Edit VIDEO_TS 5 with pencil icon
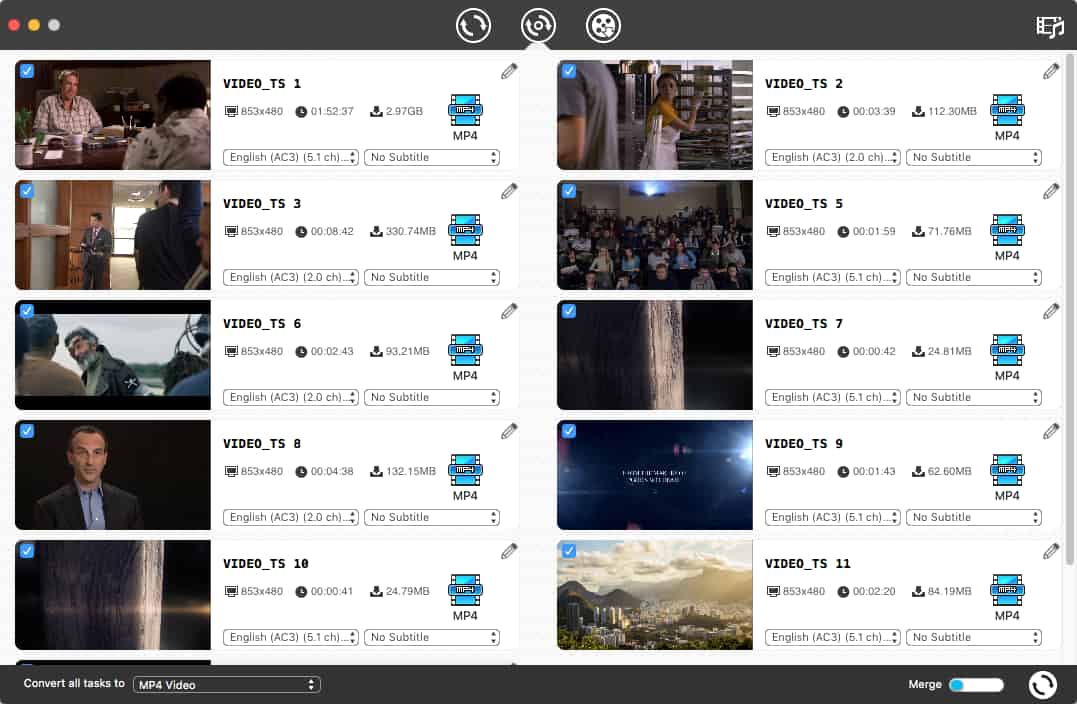This screenshot has width=1077, height=704. pyautogui.click(x=1051, y=192)
